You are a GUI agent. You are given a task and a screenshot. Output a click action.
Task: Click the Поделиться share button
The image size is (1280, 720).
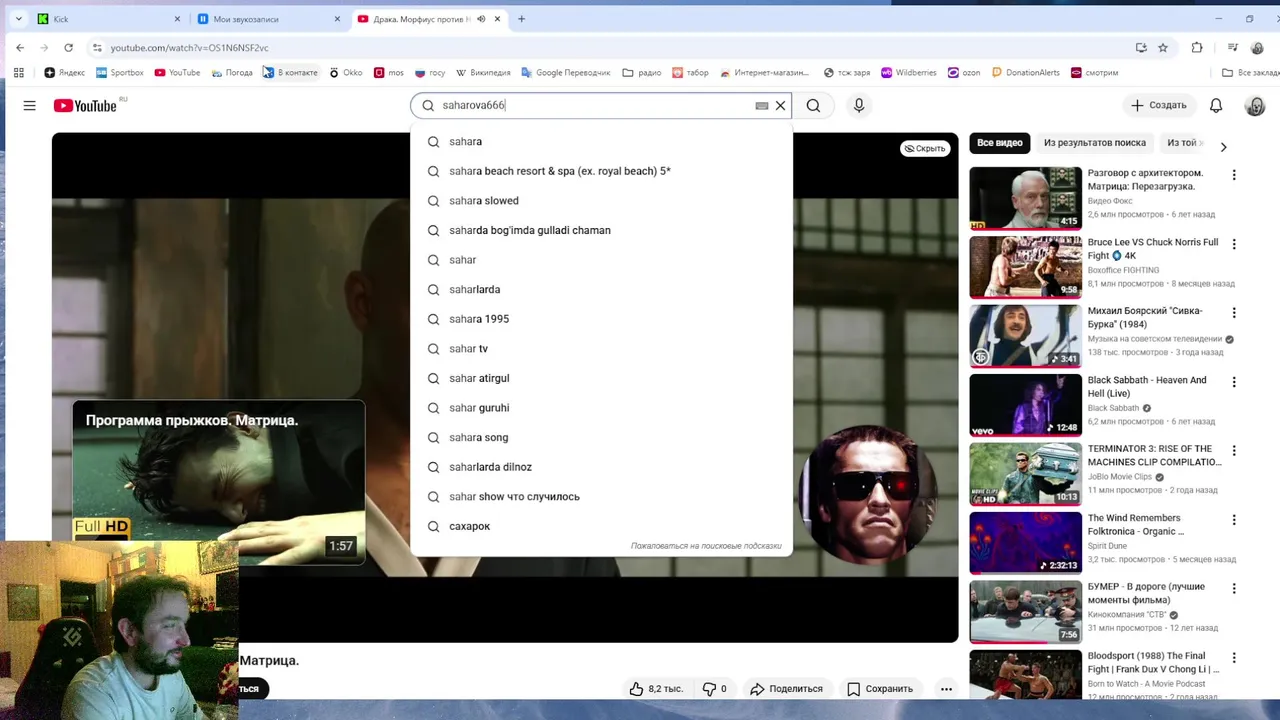coord(786,688)
